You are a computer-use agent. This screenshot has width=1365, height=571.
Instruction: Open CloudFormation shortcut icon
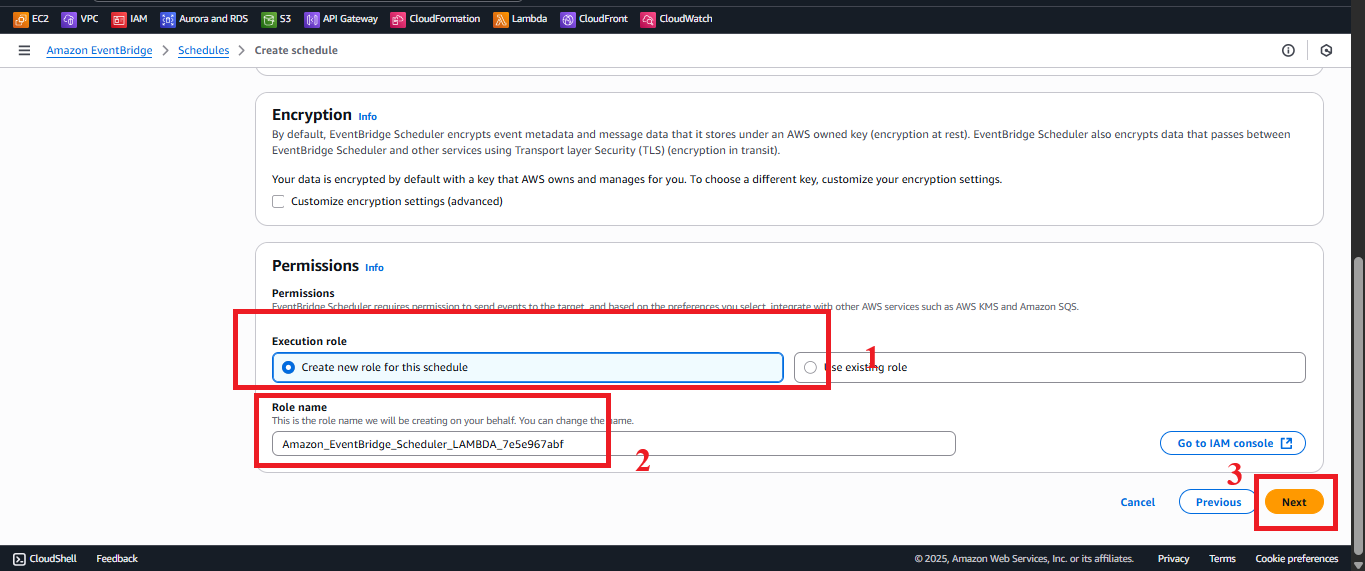[x=398, y=19]
